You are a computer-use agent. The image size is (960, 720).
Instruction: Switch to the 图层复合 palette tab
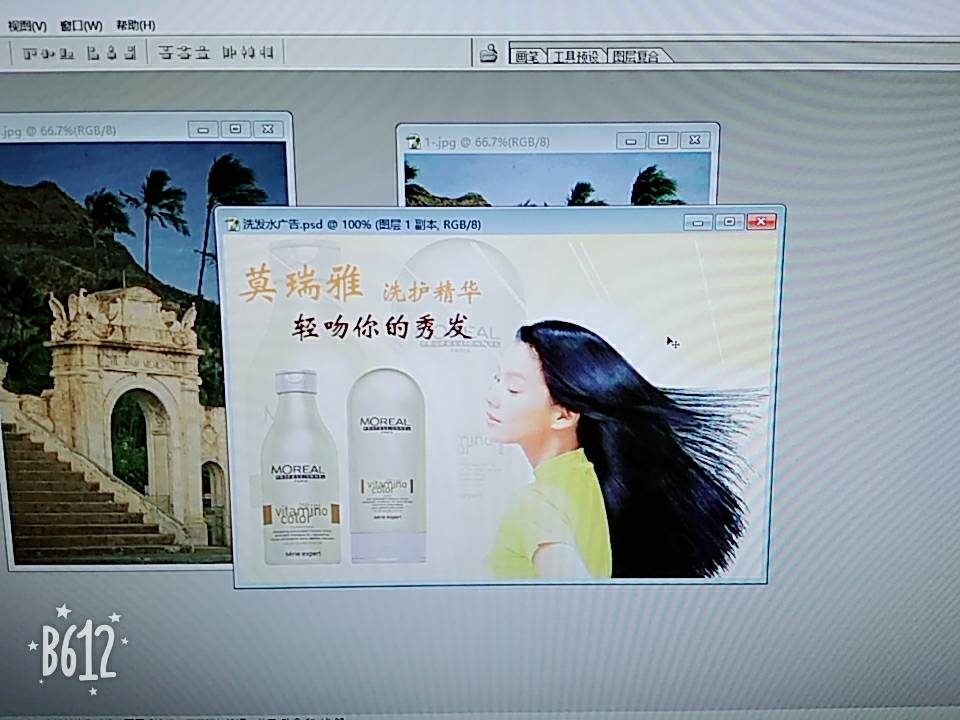pos(637,56)
